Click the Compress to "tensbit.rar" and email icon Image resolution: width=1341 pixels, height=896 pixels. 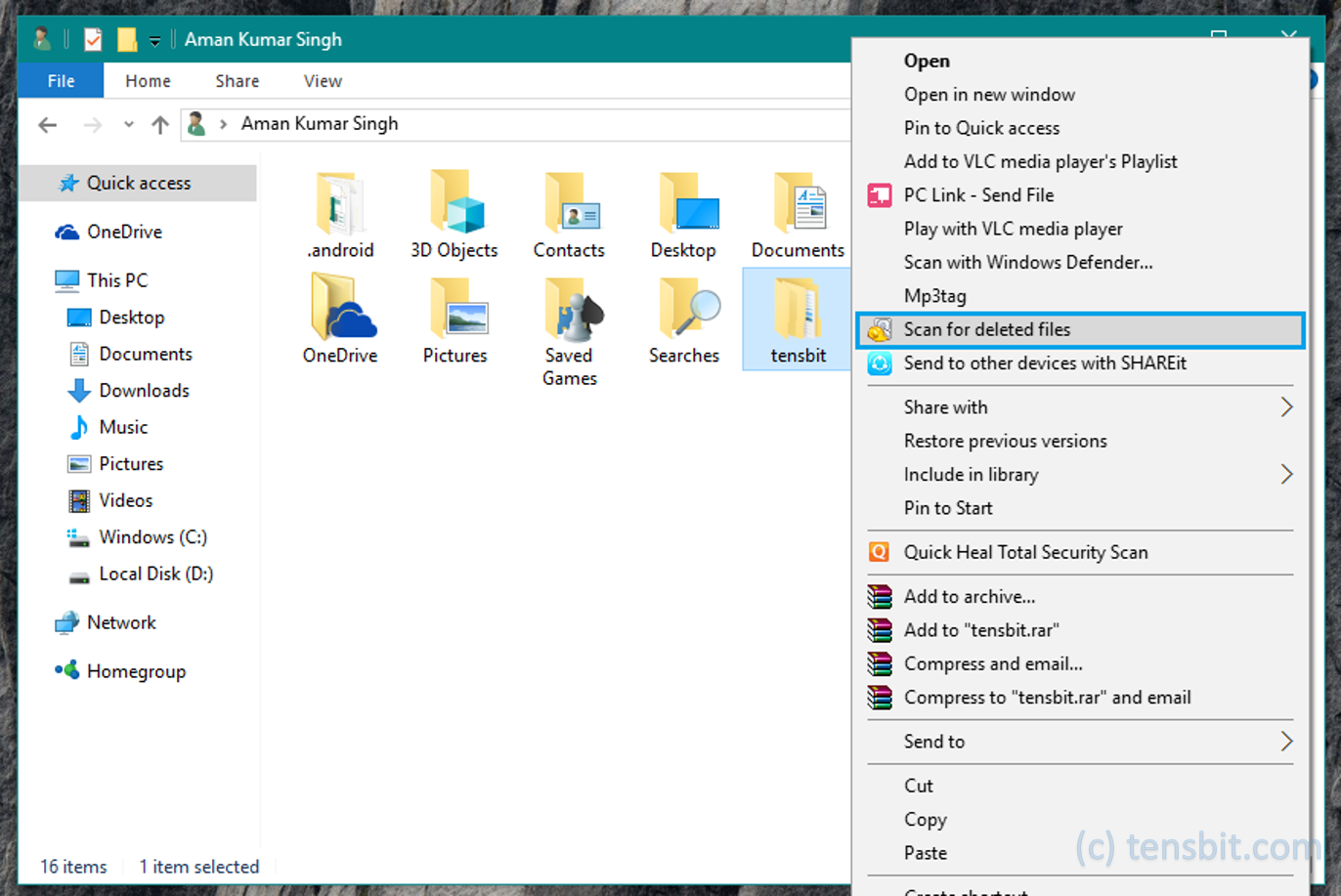[880, 698]
